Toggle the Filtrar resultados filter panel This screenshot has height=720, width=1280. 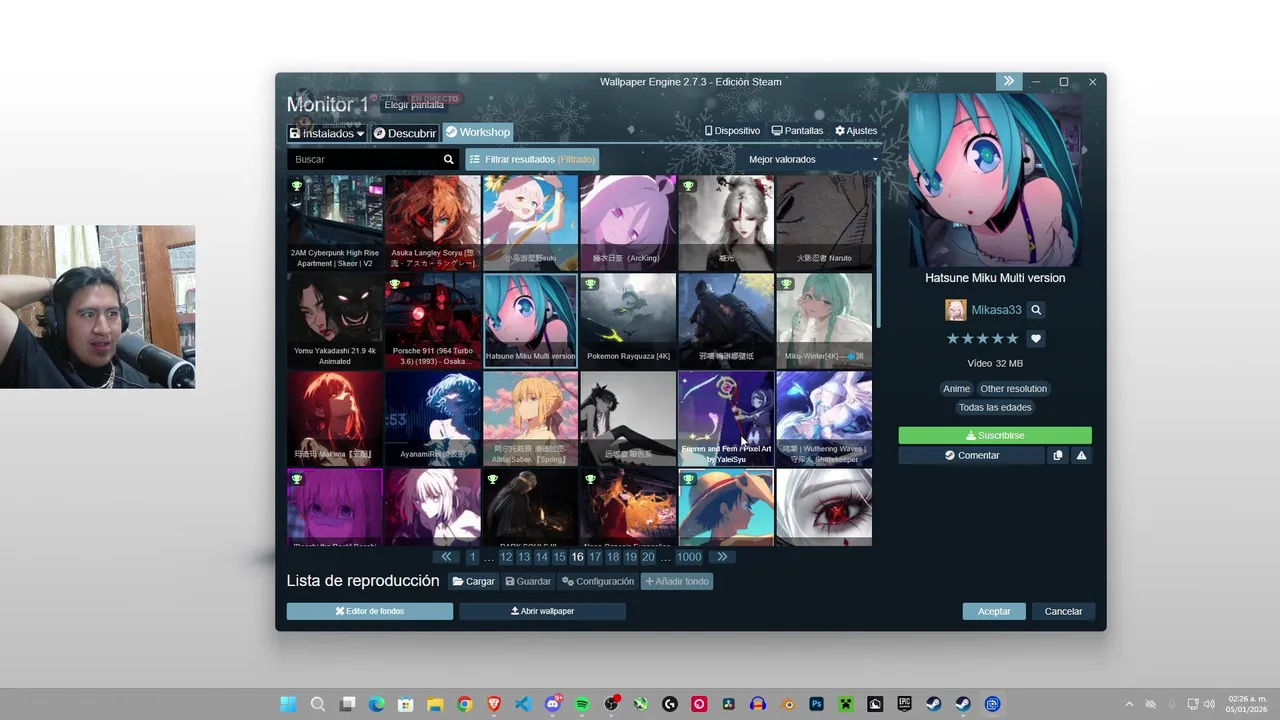532,159
